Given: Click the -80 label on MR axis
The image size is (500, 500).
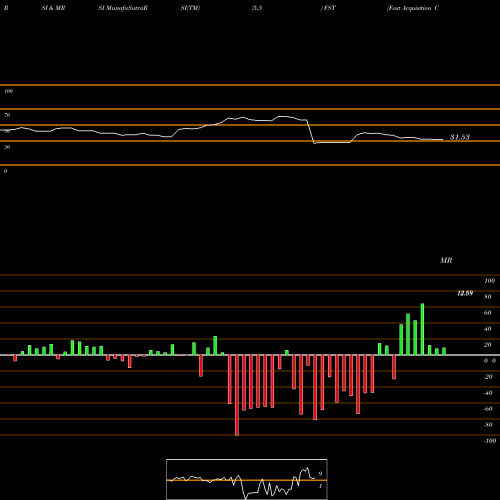Looking at the screenshot, I should pos(488,425).
